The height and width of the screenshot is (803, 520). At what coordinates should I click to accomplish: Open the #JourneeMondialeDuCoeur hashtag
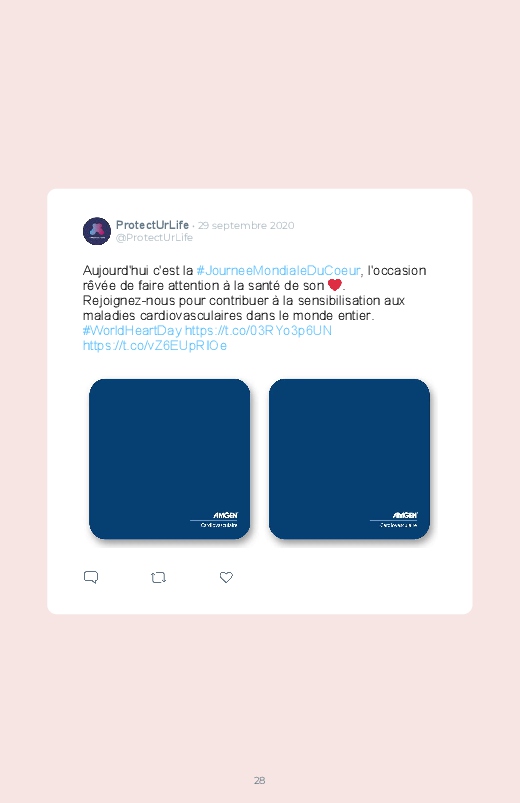pyautogui.click(x=278, y=270)
